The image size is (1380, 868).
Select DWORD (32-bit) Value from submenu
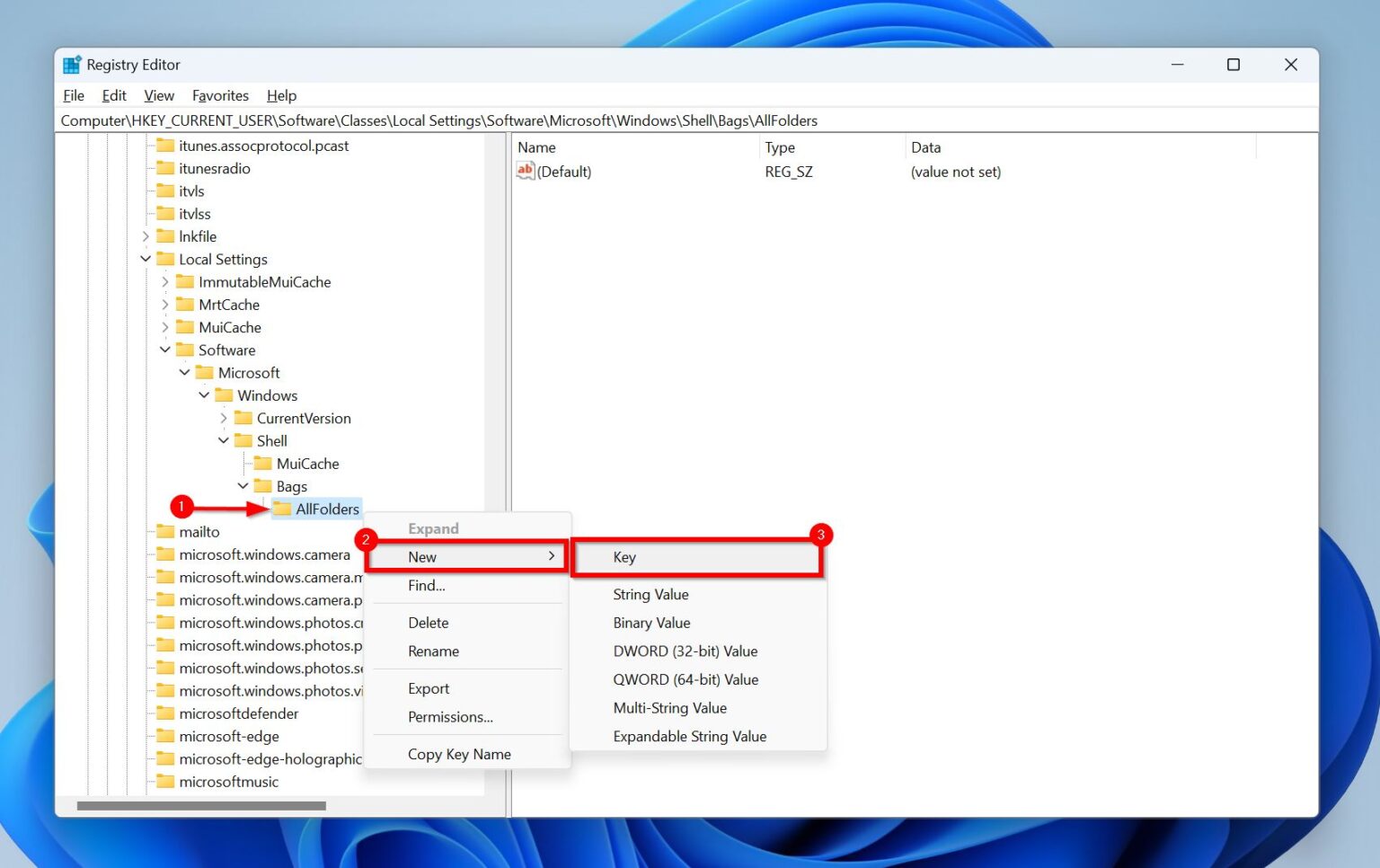click(685, 651)
